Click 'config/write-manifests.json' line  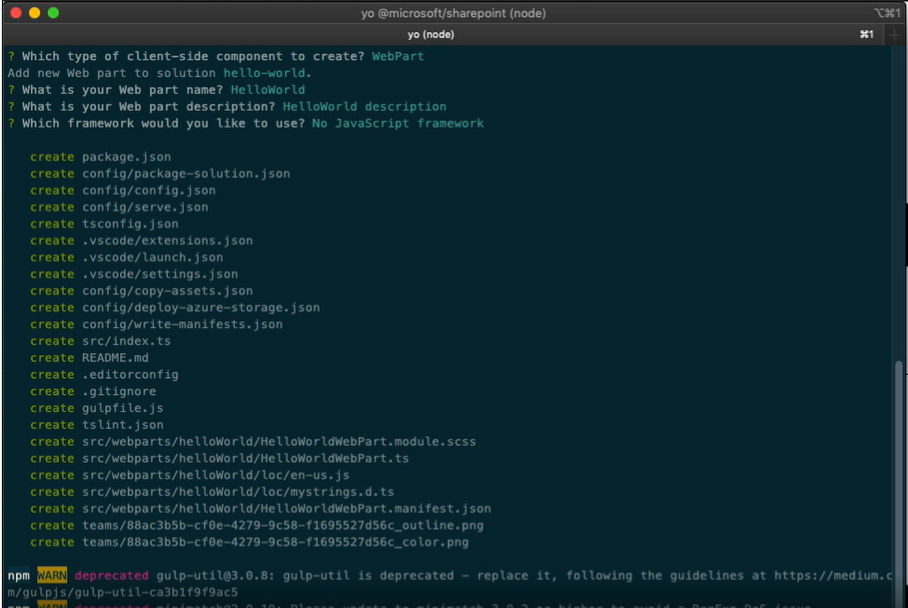point(182,325)
